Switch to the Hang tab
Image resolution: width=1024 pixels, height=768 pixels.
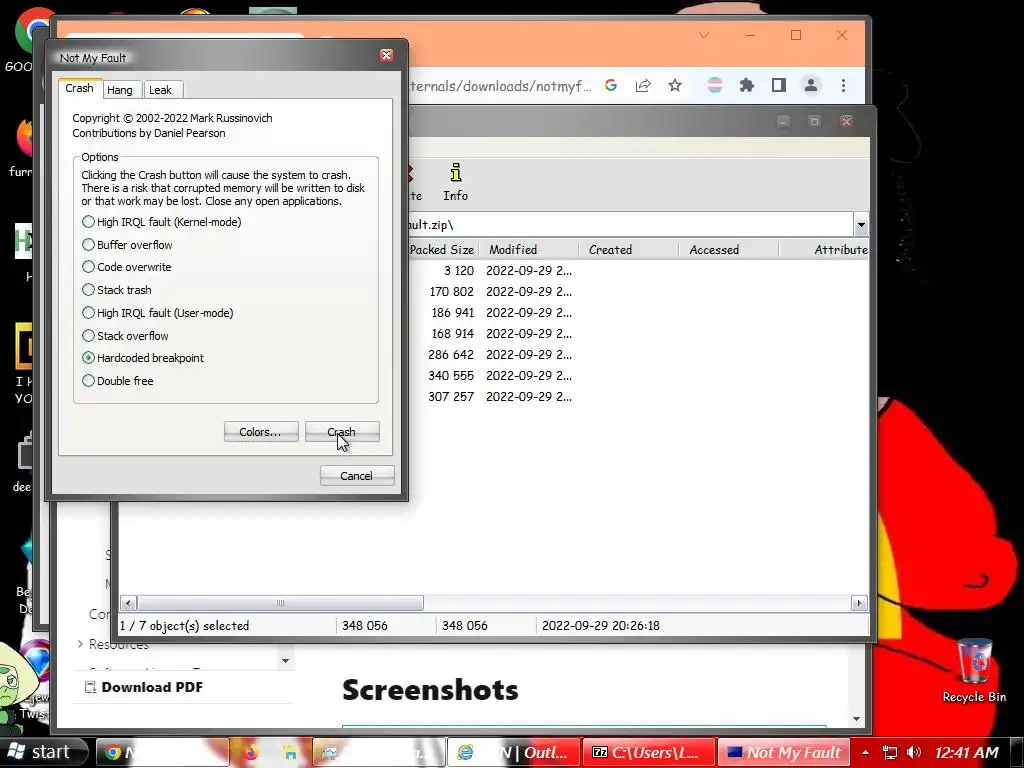pos(120,90)
